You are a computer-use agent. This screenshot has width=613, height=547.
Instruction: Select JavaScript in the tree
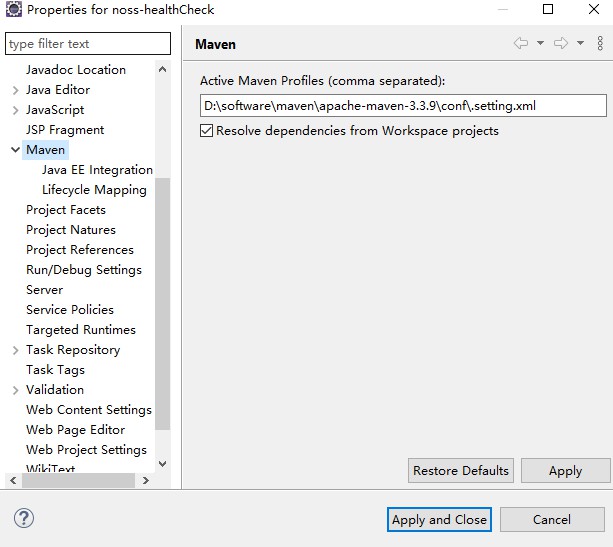pos(55,110)
